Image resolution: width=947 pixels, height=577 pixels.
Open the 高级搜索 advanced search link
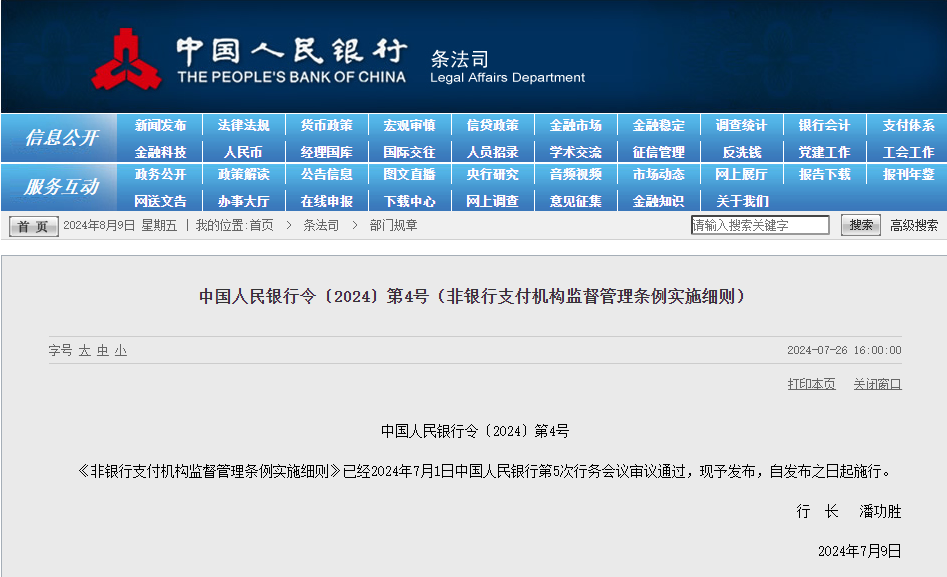point(914,226)
